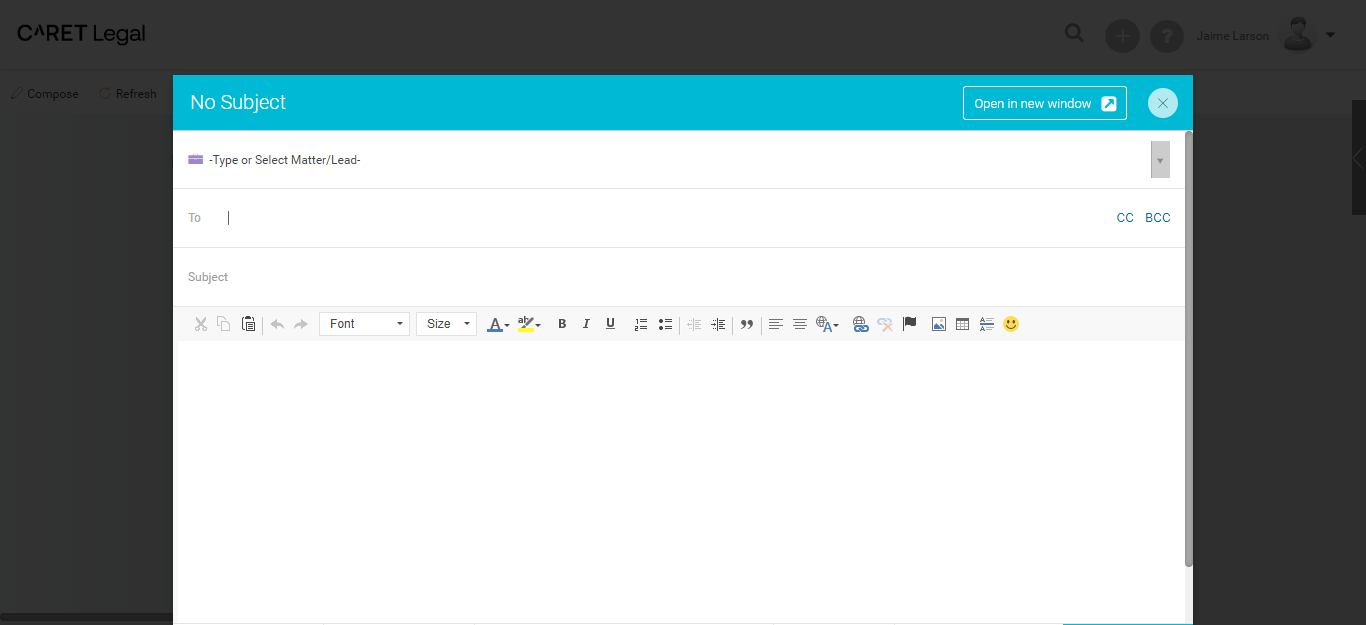1366x625 pixels.
Task: Toggle italic formatting
Action: (x=586, y=324)
